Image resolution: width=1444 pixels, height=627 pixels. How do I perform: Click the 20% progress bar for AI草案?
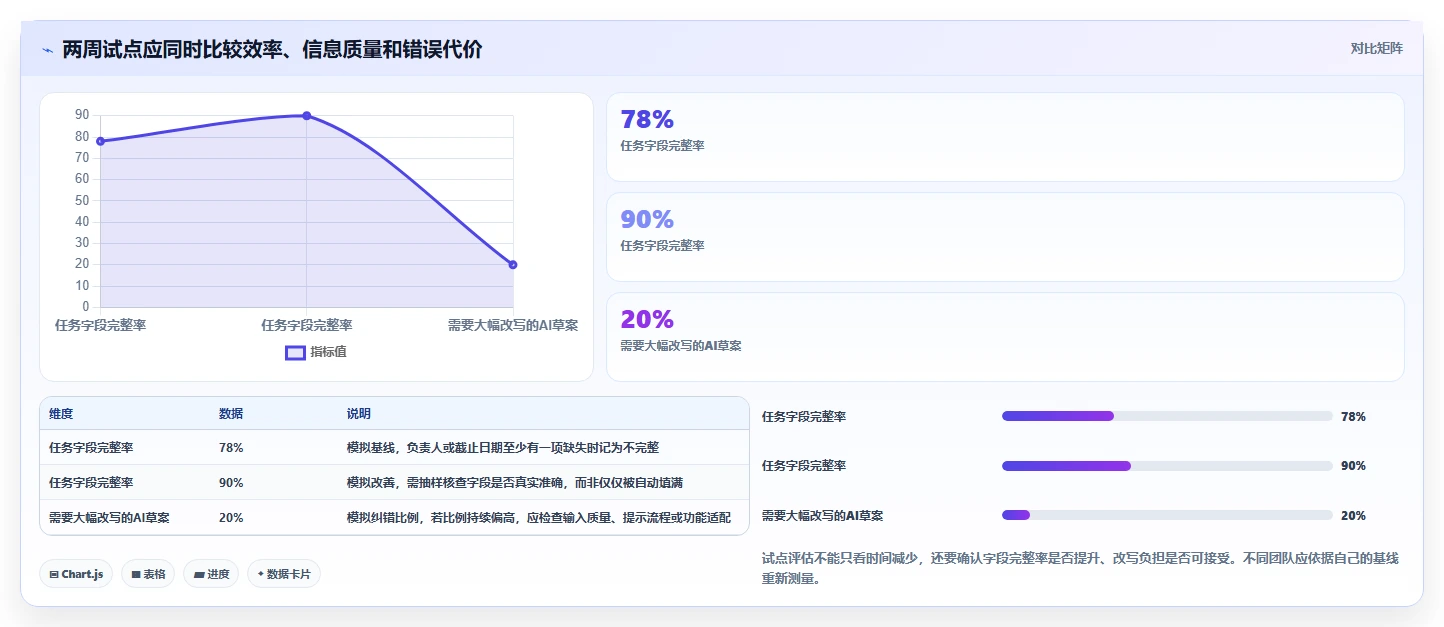click(1167, 515)
